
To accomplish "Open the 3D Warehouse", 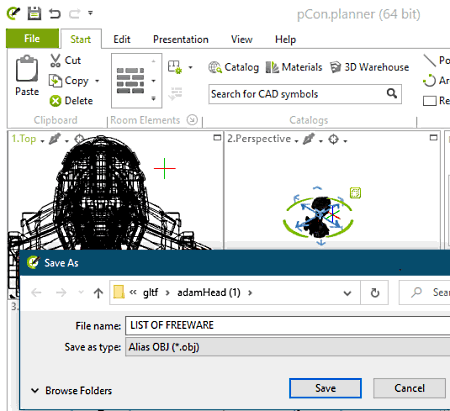I will click(x=369, y=67).
